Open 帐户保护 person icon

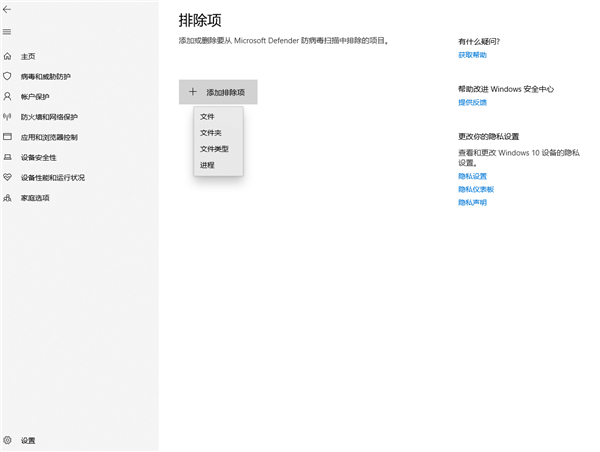[x=8, y=97]
